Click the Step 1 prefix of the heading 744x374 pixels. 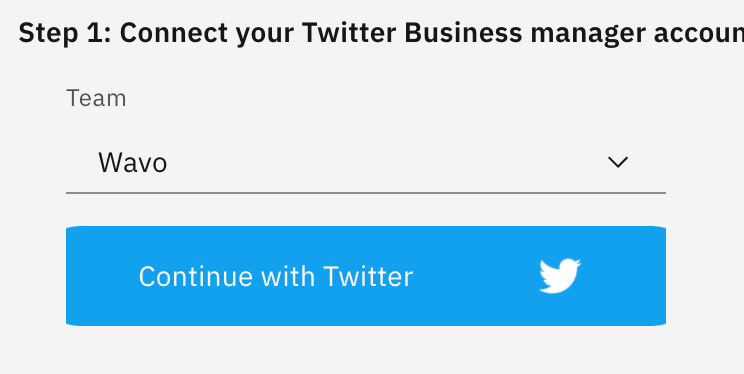pyautogui.click(x=65, y=33)
